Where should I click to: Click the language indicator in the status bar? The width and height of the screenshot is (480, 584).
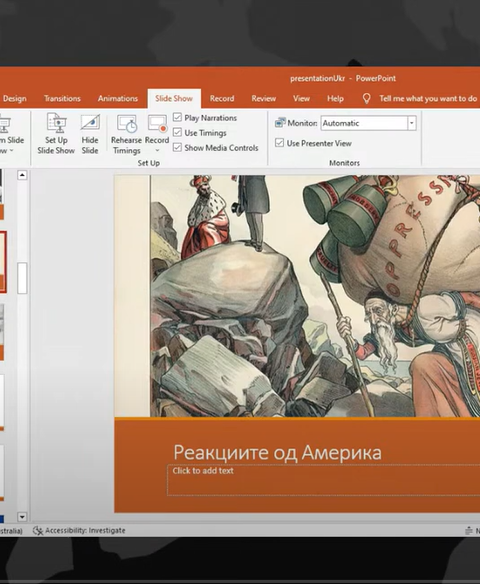(11, 530)
